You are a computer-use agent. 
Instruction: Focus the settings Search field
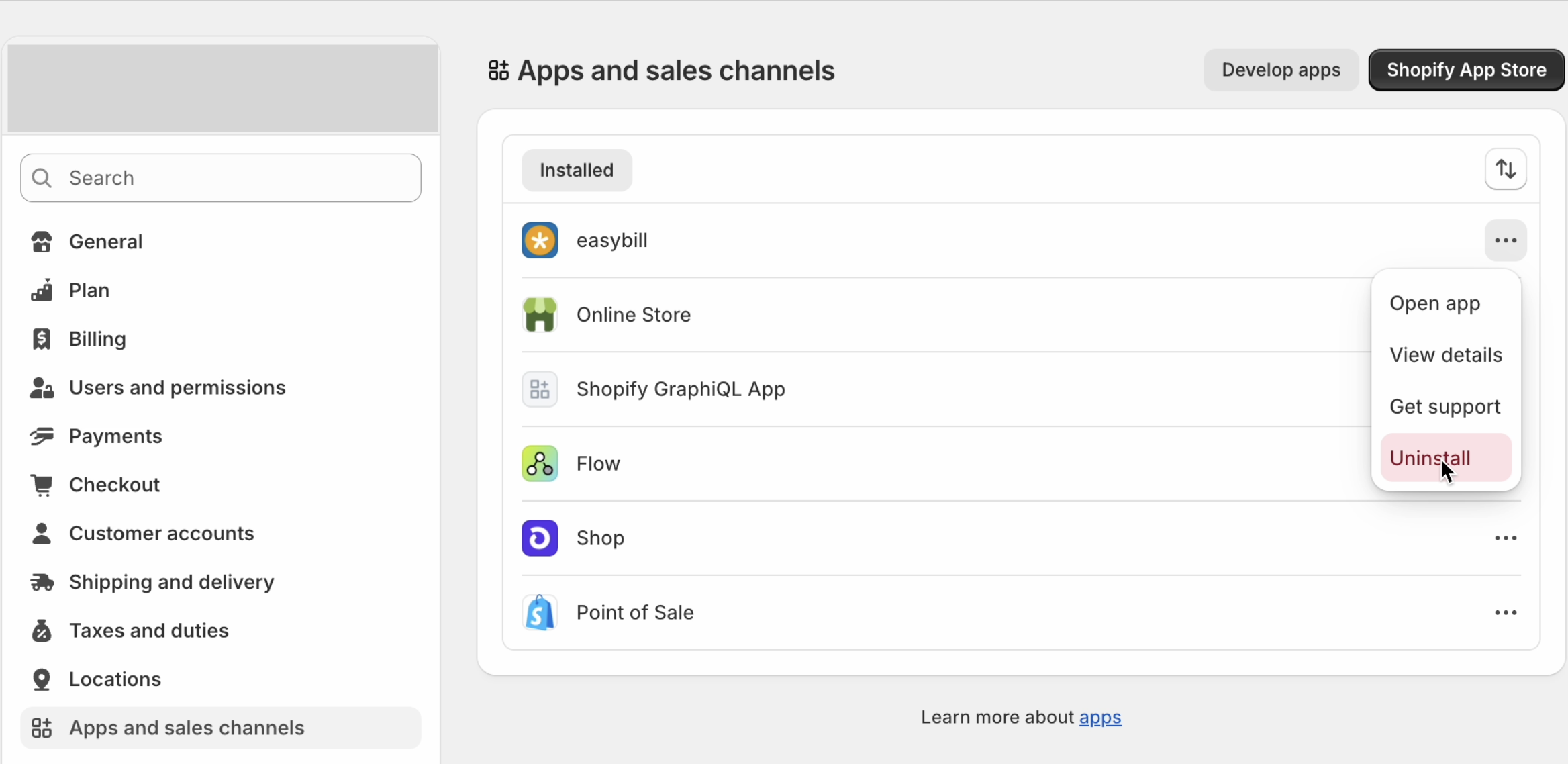click(x=221, y=178)
